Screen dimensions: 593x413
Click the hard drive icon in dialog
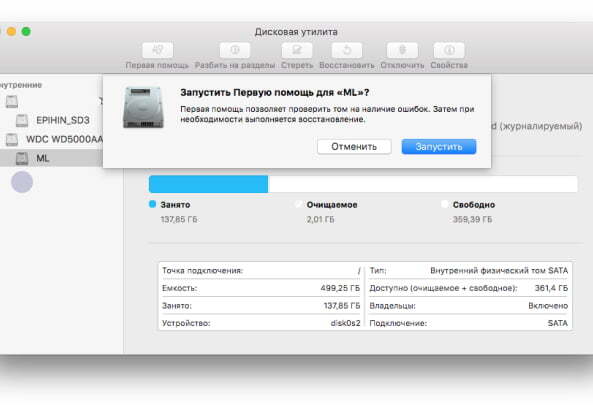(x=143, y=107)
